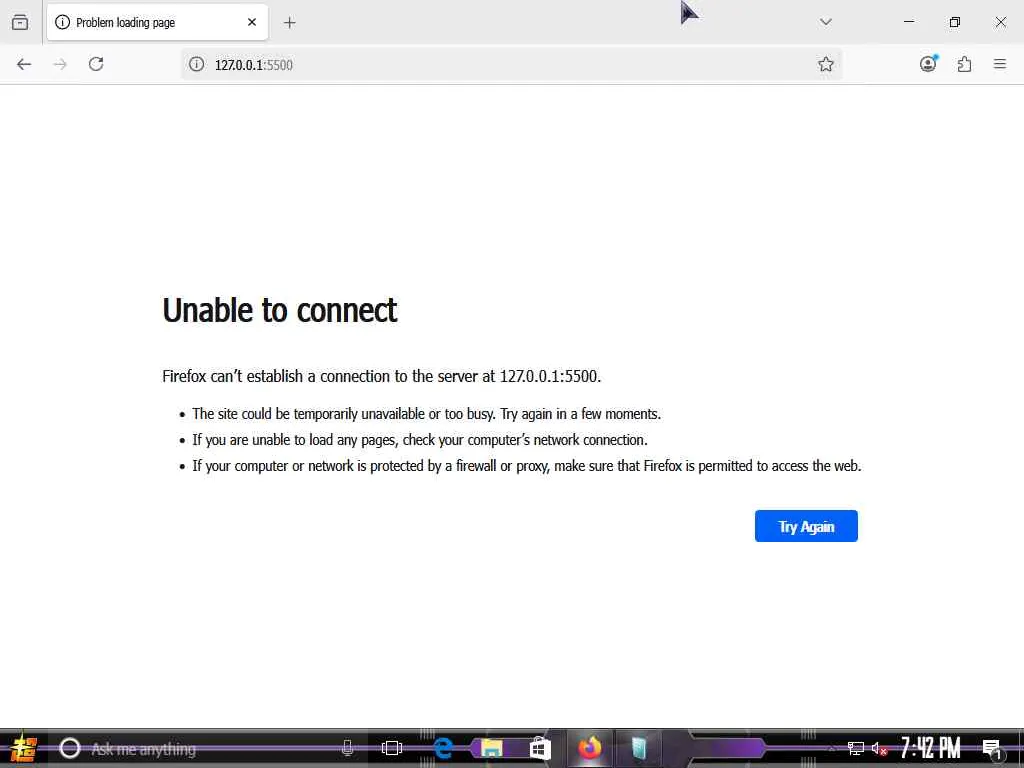The width and height of the screenshot is (1024, 768).
Task: Select the Problem loading page tab
Action: point(157,22)
